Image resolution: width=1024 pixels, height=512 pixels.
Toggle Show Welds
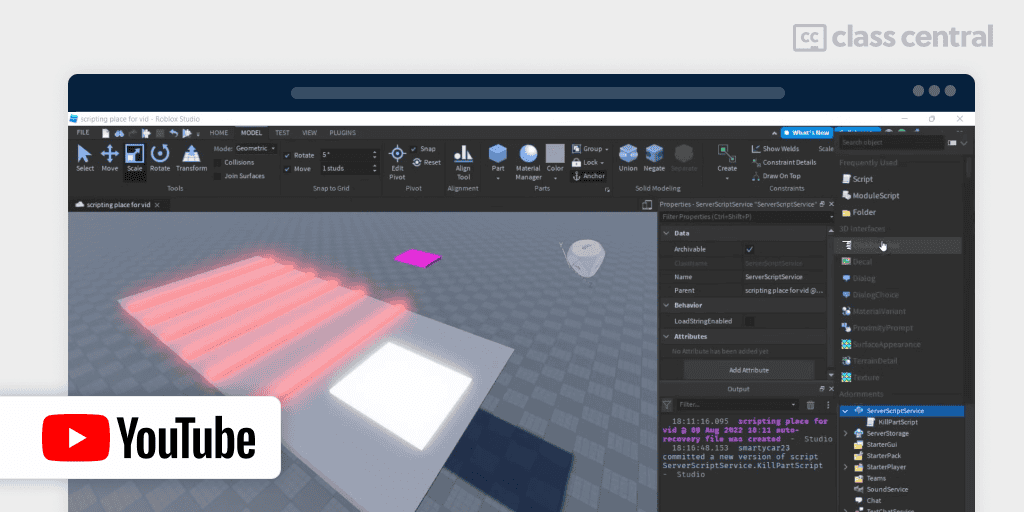pyautogui.click(x=775, y=149)
